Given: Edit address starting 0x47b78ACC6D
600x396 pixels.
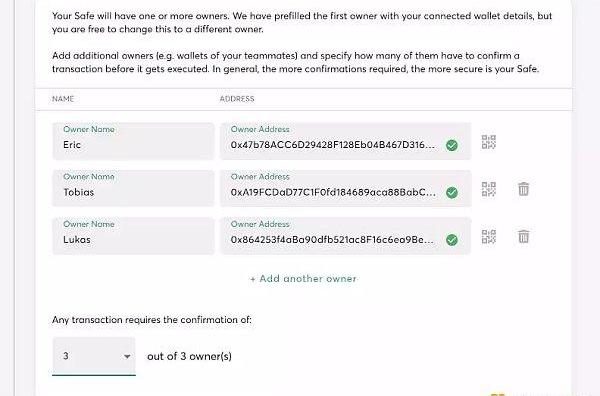Looking at the screenshot, I should point(346,141).
